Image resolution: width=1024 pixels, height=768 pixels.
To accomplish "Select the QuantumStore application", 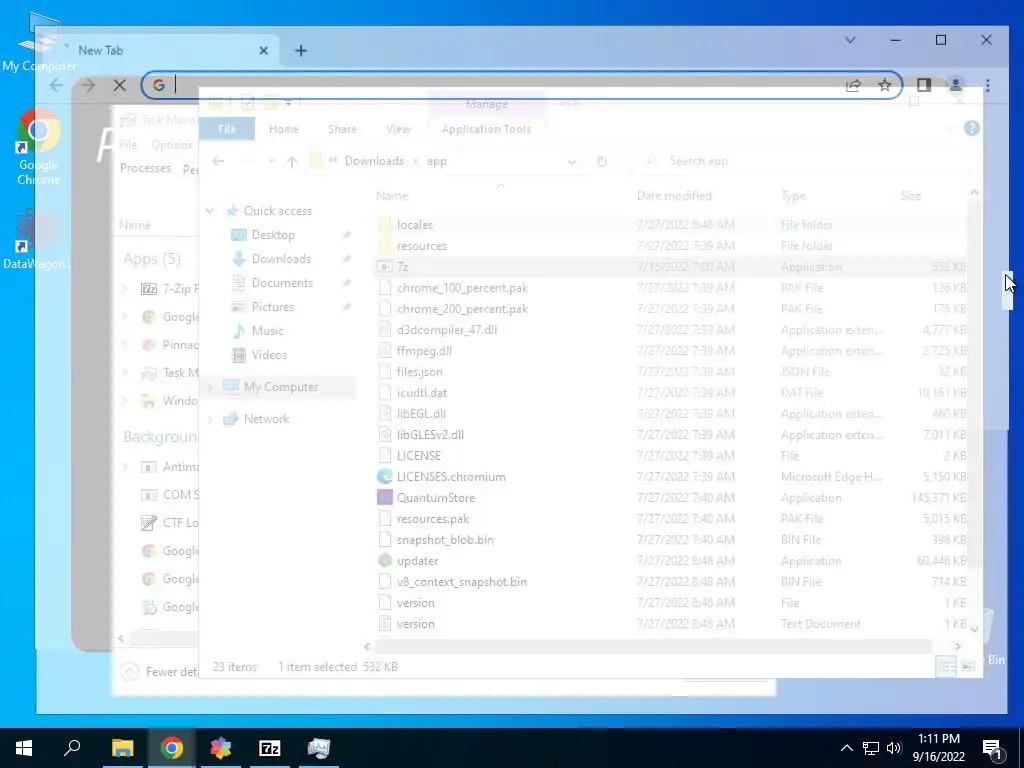I will point(436,498).
